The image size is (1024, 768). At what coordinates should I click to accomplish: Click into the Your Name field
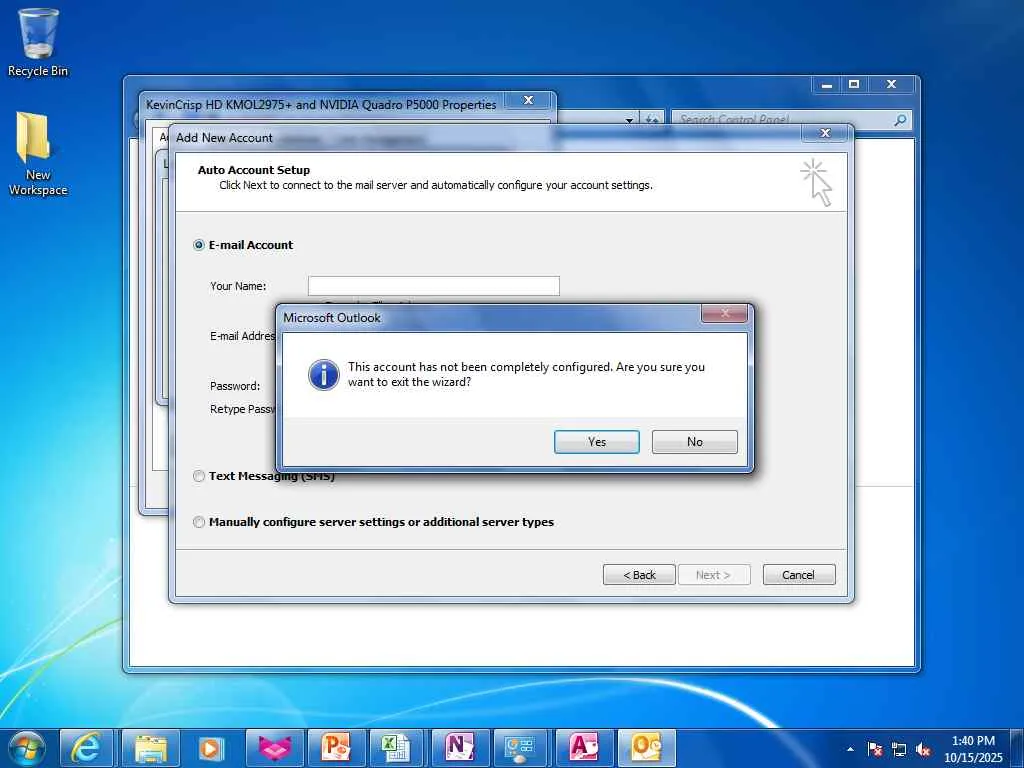434,285
